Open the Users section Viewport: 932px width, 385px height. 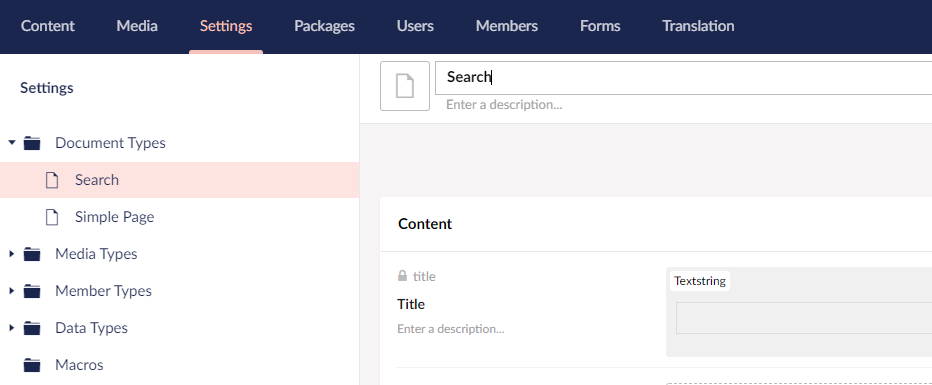(x=415, y=26)
